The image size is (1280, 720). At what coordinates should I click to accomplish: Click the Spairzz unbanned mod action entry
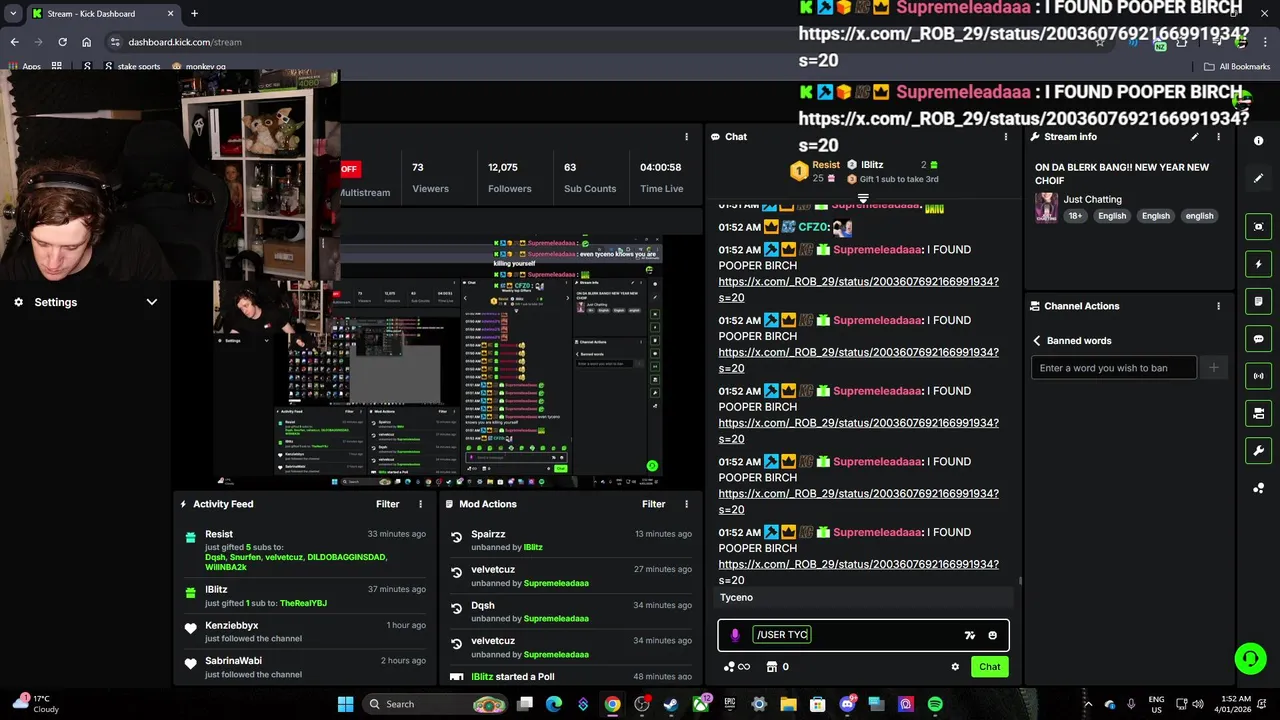(x=570, y=541)
